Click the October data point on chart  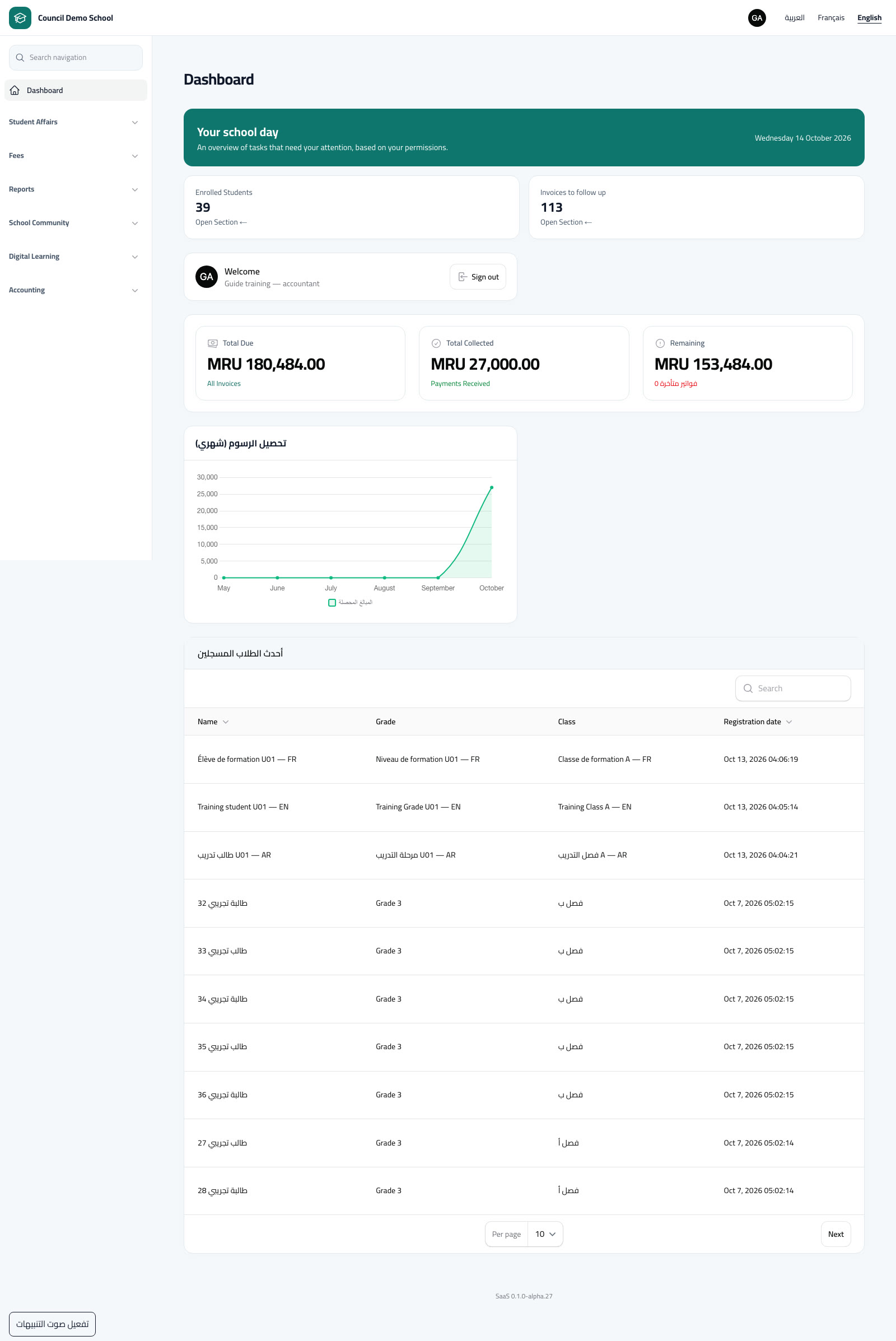click(x=492, y=487)
